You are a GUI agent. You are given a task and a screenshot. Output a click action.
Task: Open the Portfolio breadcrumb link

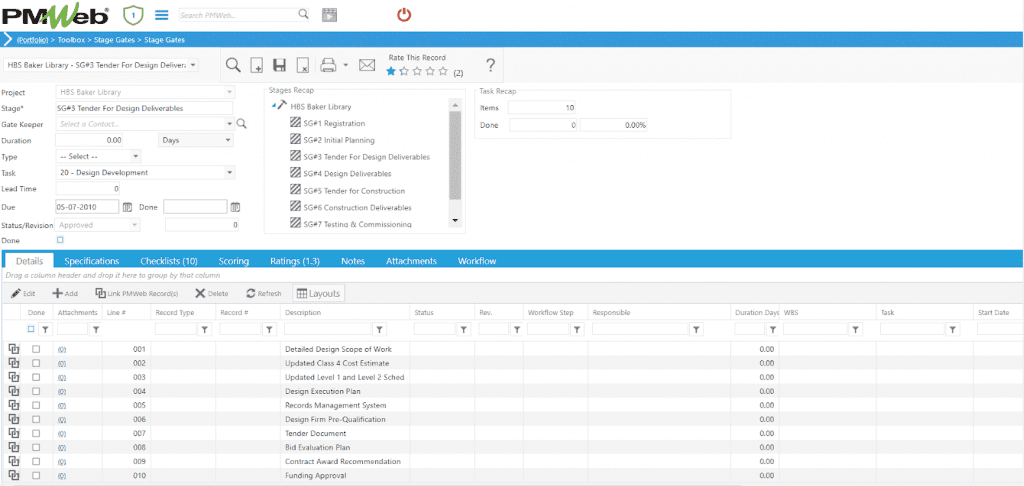click(x=33, y=39)
